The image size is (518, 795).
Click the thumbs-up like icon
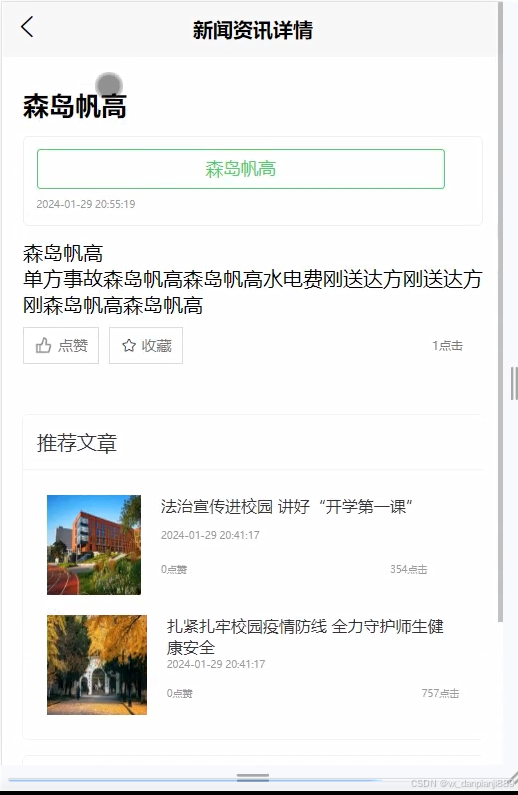coord(43,346)
